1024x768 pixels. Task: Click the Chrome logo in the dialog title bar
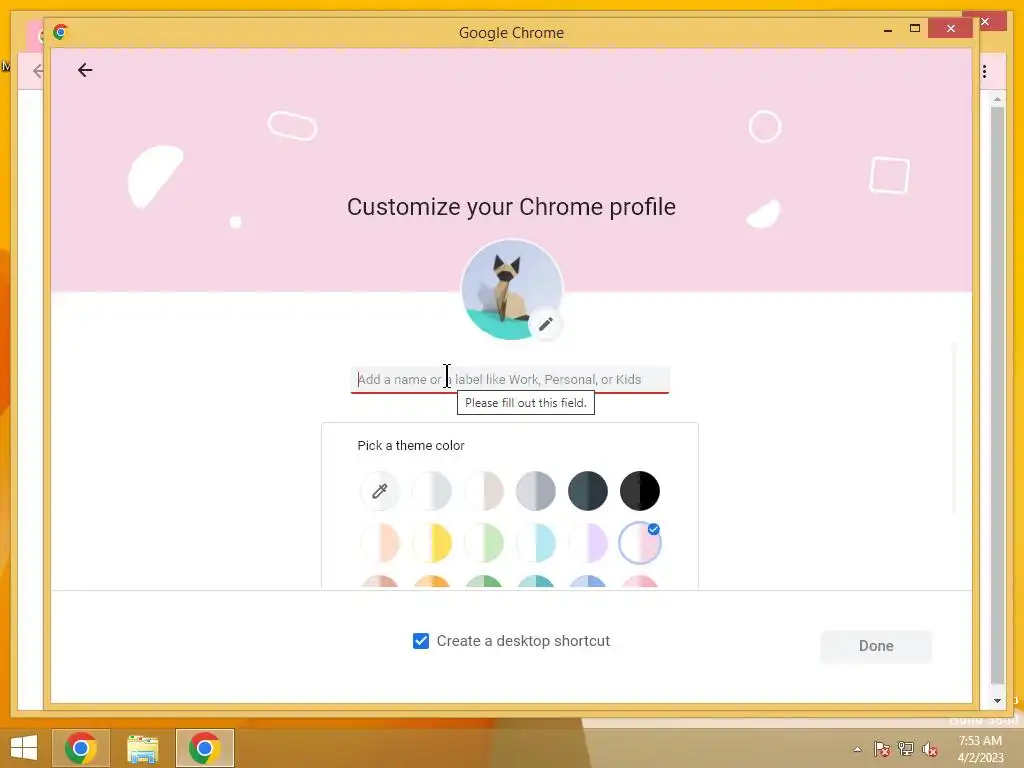point(60,32)
